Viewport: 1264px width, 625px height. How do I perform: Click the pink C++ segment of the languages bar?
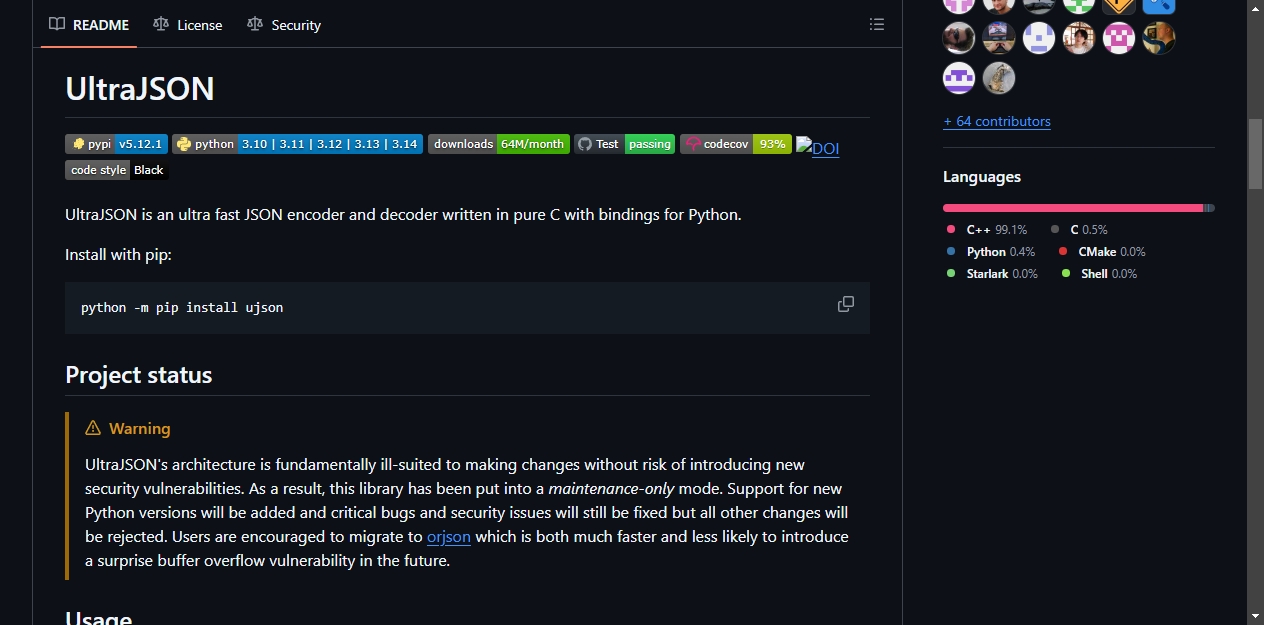click(1072, 208)
